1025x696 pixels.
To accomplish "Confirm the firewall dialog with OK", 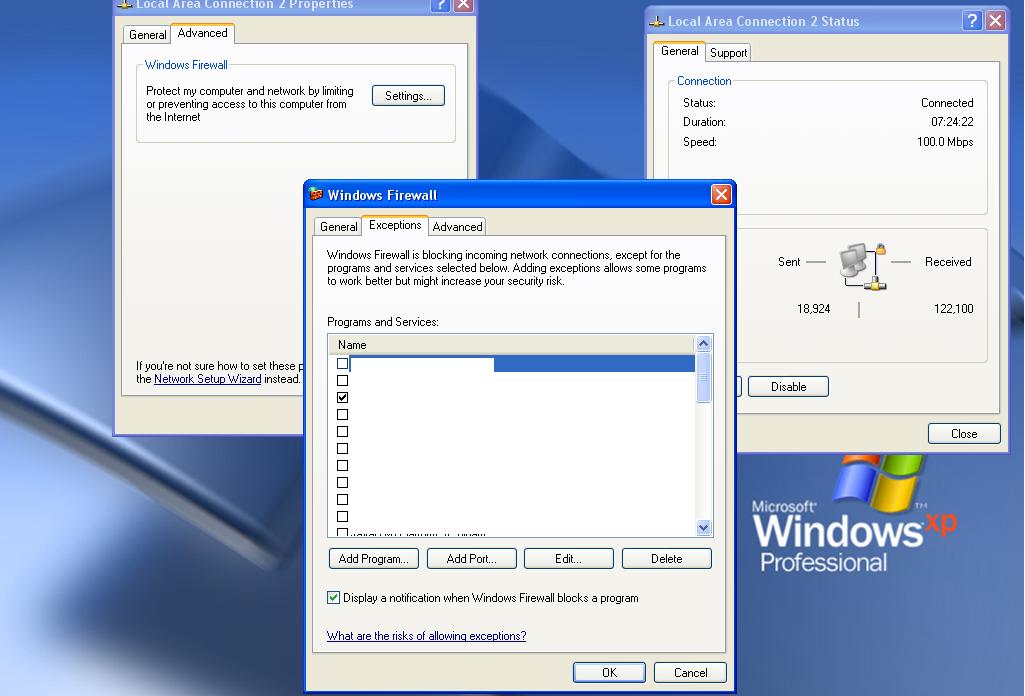I will (x=609, y=672).
